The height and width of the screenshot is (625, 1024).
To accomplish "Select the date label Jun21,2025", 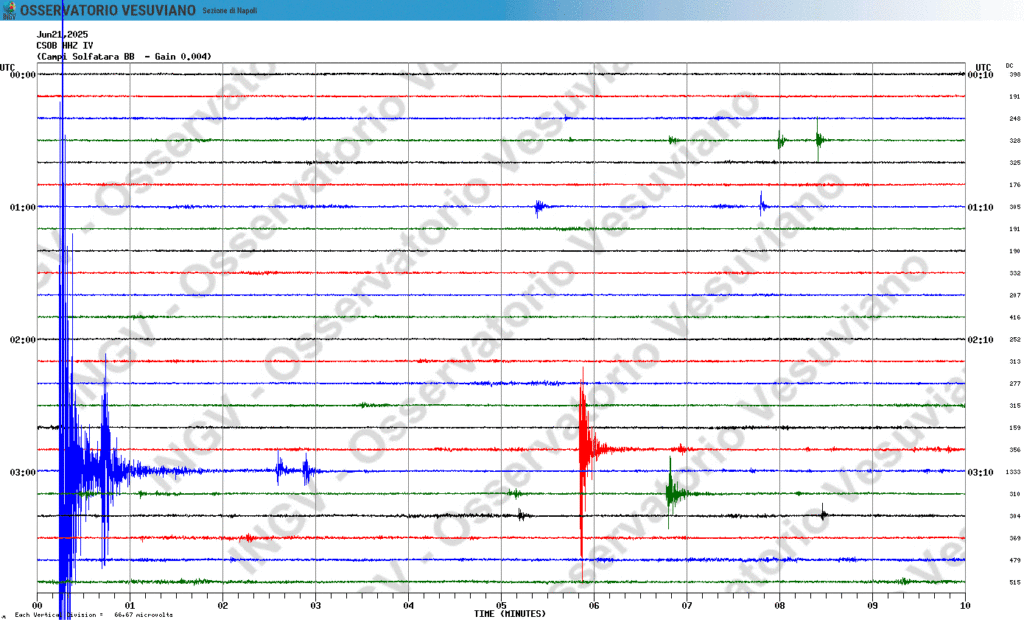I will coord(62,35).
